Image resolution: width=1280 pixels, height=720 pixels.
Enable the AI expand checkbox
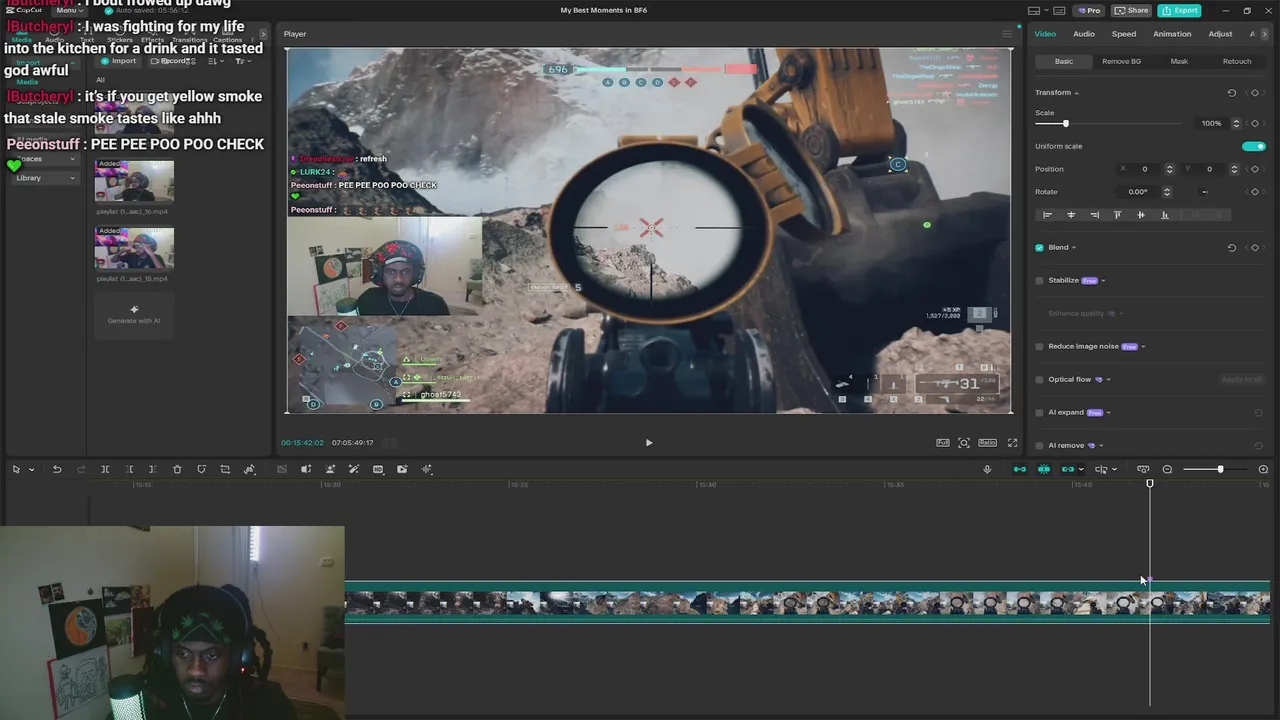(x=1040, y=413)
